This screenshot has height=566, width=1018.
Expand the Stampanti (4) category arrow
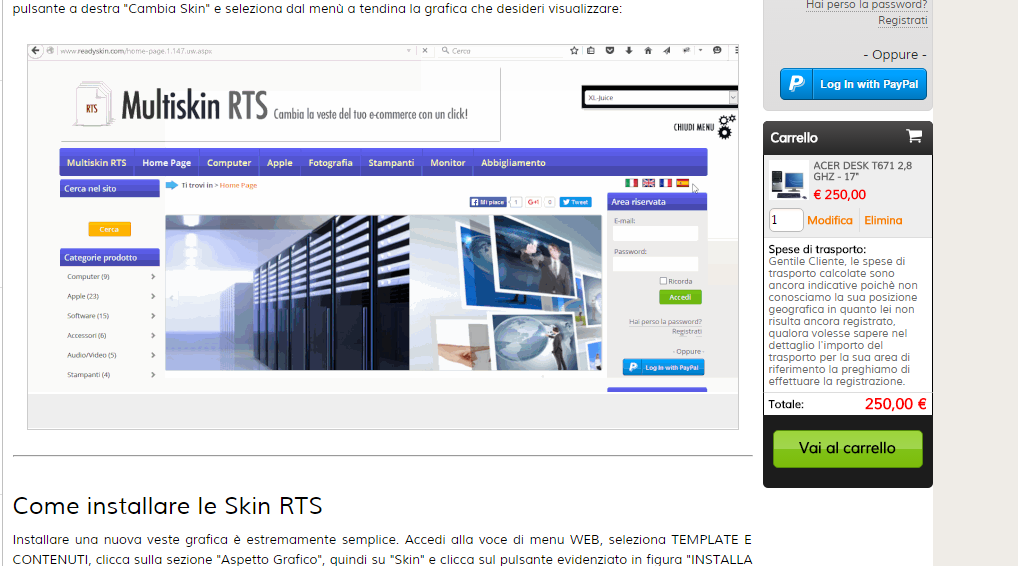tap(153, 375)
